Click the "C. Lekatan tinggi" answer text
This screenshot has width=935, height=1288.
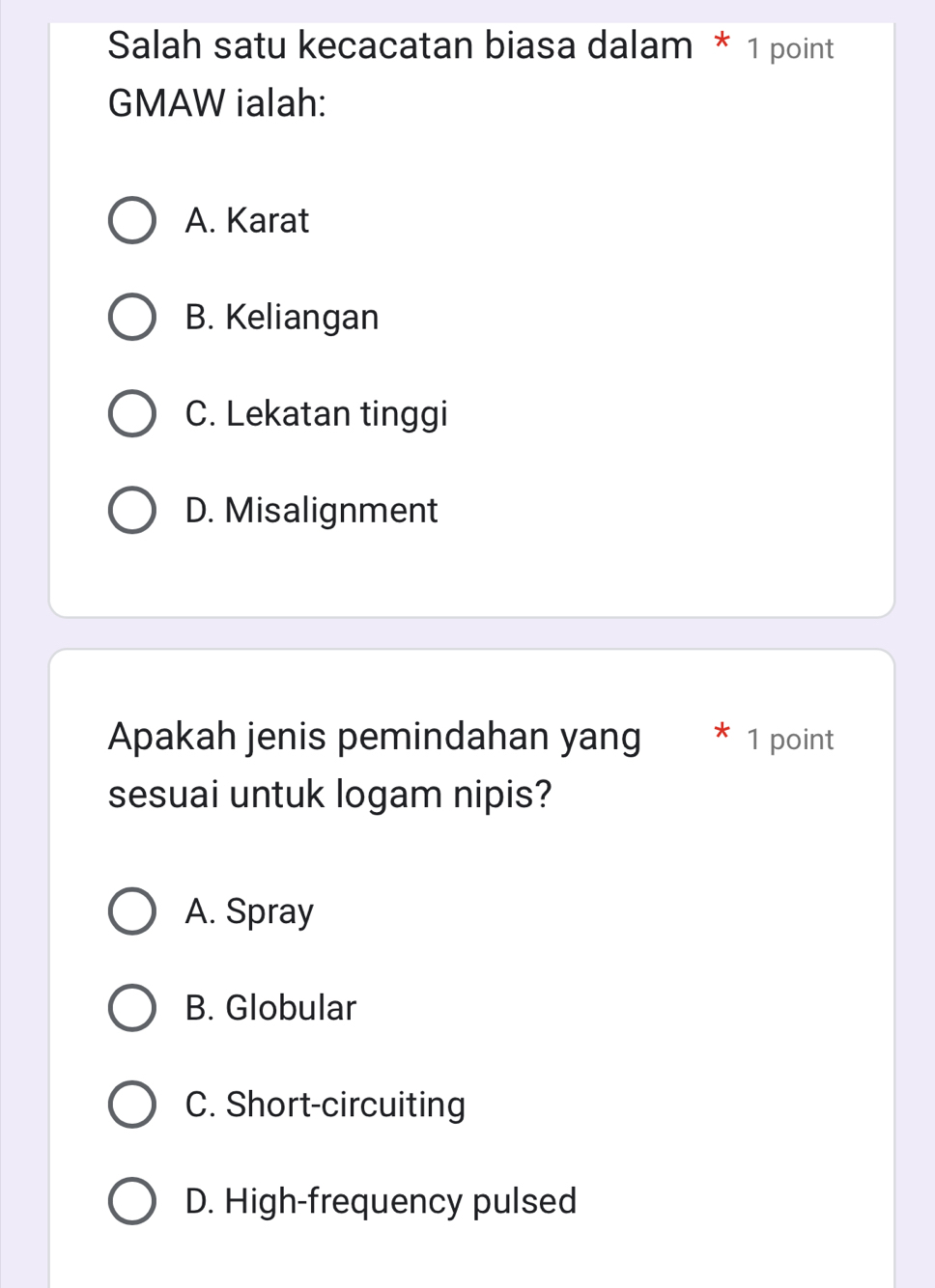[317, 414]
